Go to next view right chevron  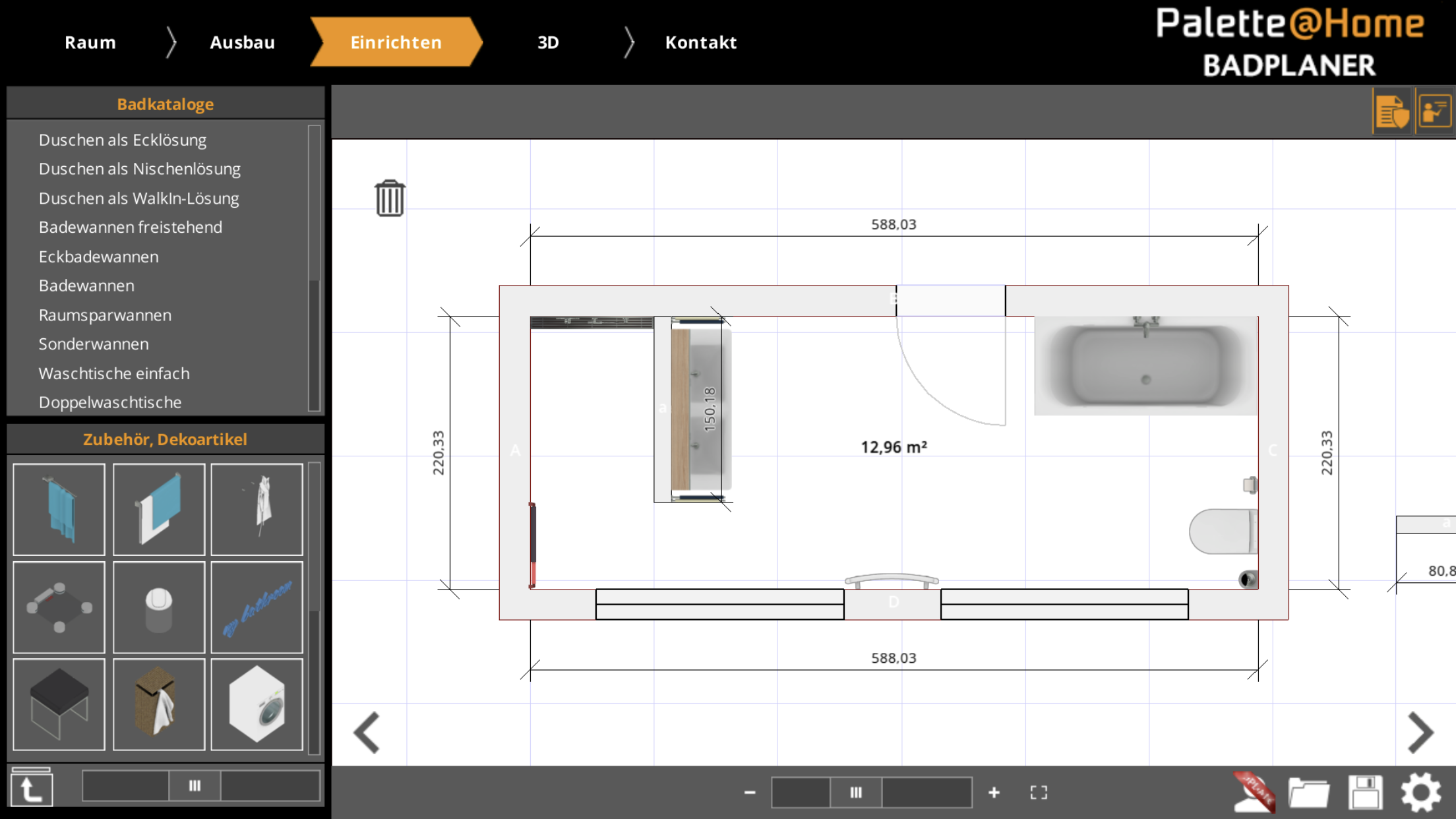point(1420,732)
